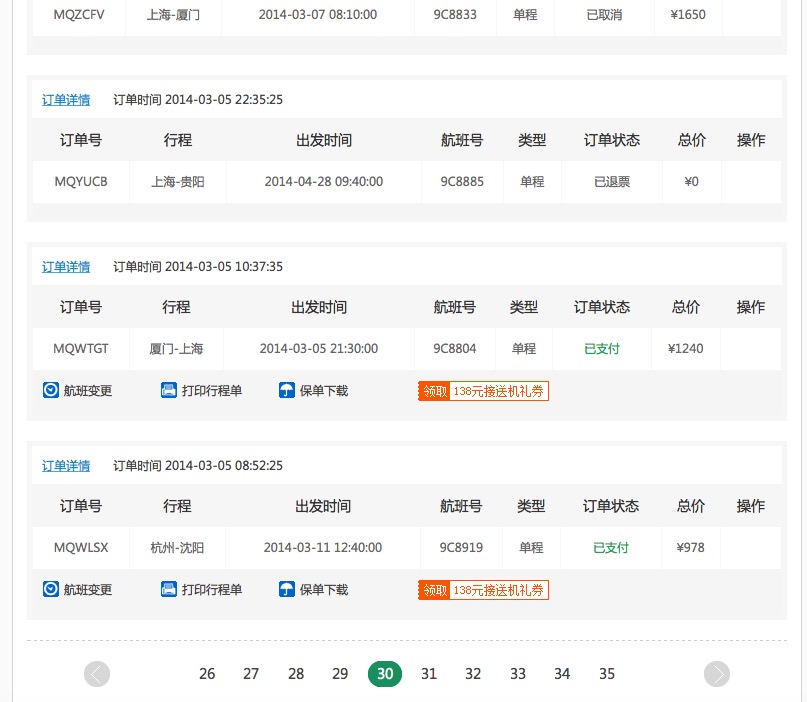Open order details for 22:35:25 order

tap(66, 100)
